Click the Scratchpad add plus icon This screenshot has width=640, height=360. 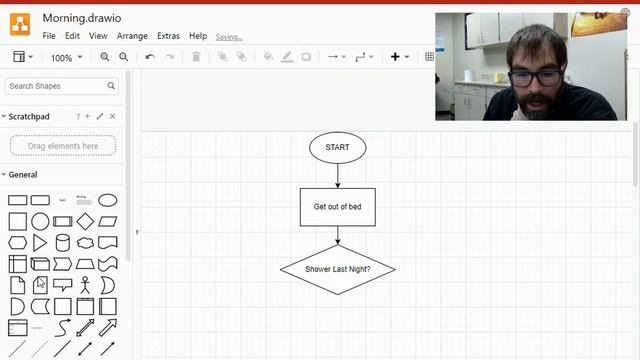point(87,116)
